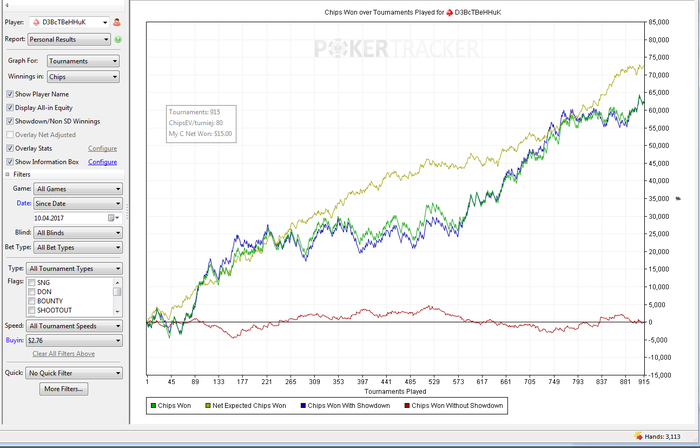Click the player profile icon beside Player dropdown
Image resolution: width=700 pixels, height=448 pixels.
coord(117,22)
